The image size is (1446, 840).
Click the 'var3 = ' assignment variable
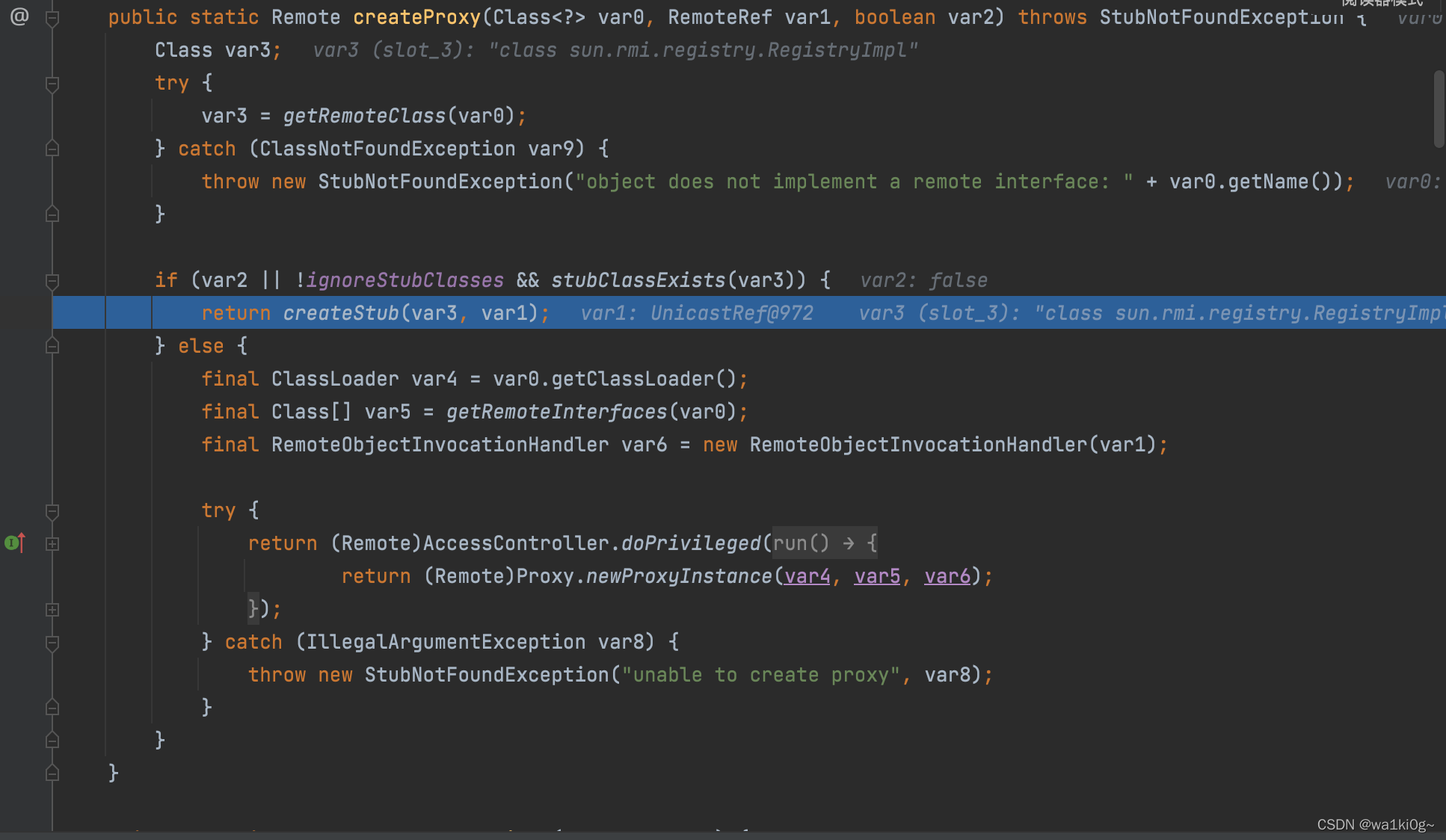(224, 116)
